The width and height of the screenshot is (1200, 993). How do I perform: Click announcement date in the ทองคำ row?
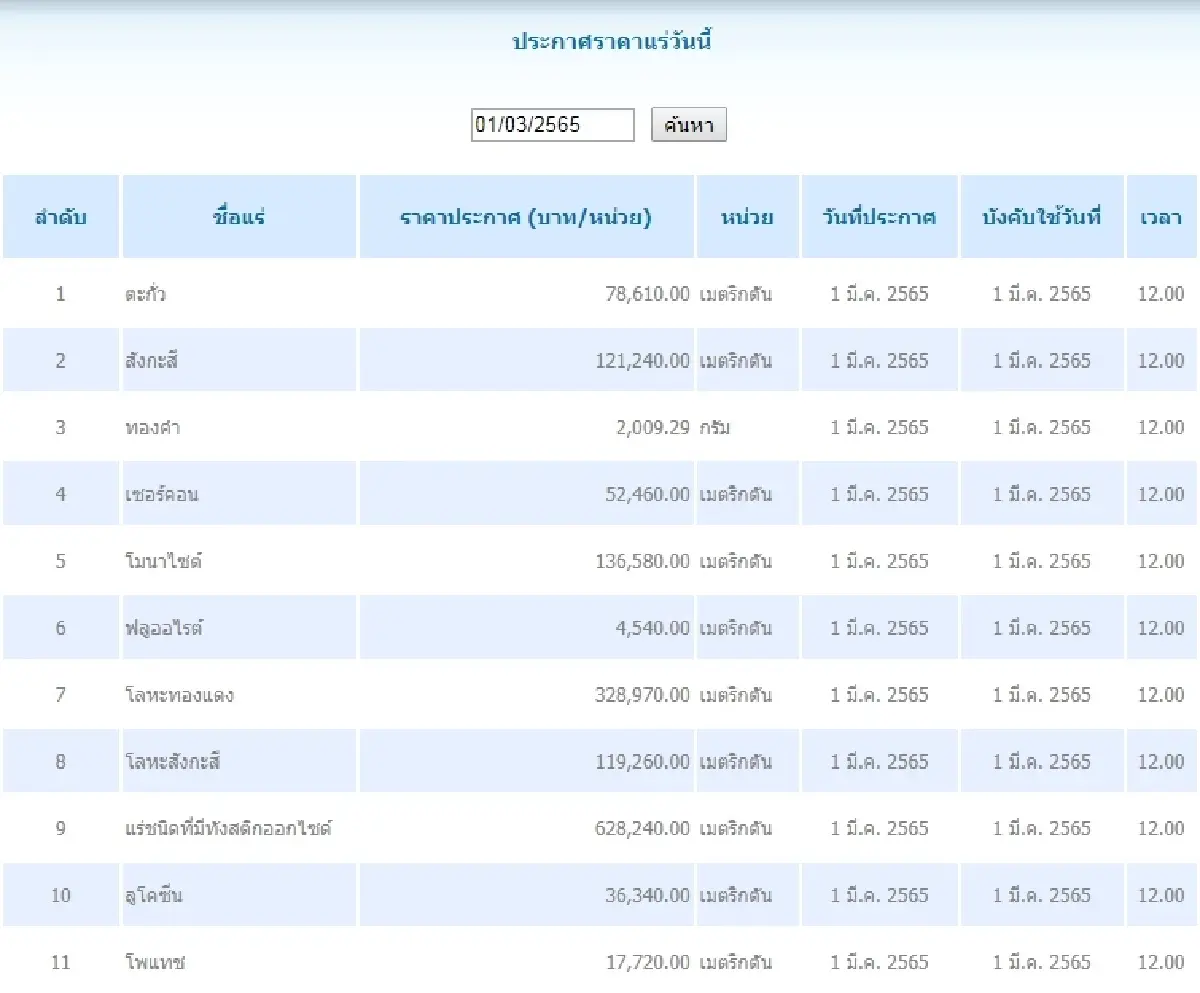[x=880, y=428]
